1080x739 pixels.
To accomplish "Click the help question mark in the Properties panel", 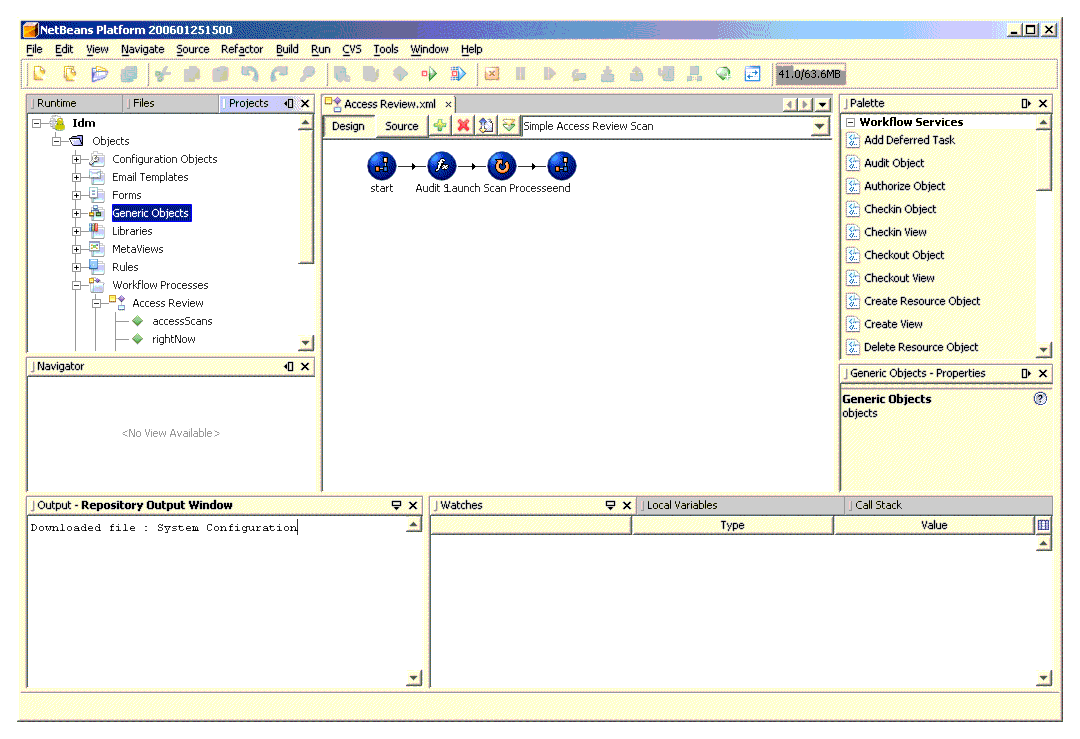I will point(1040,399).
